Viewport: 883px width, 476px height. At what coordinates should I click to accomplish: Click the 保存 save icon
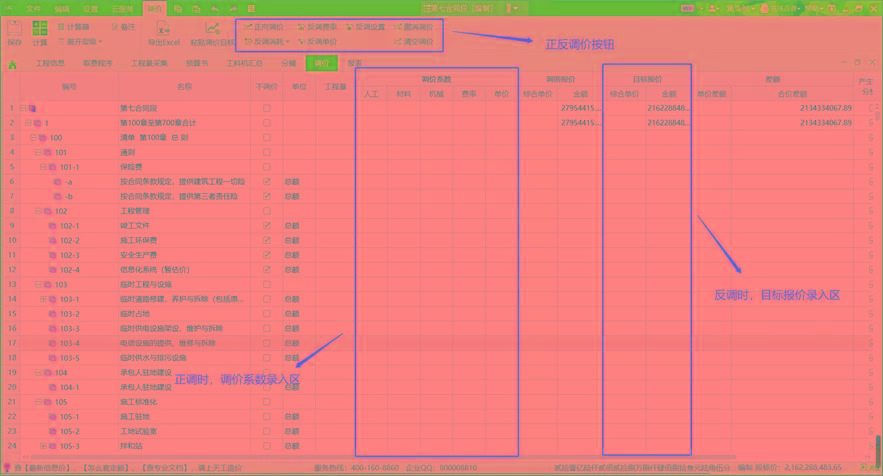pos(14,29)
